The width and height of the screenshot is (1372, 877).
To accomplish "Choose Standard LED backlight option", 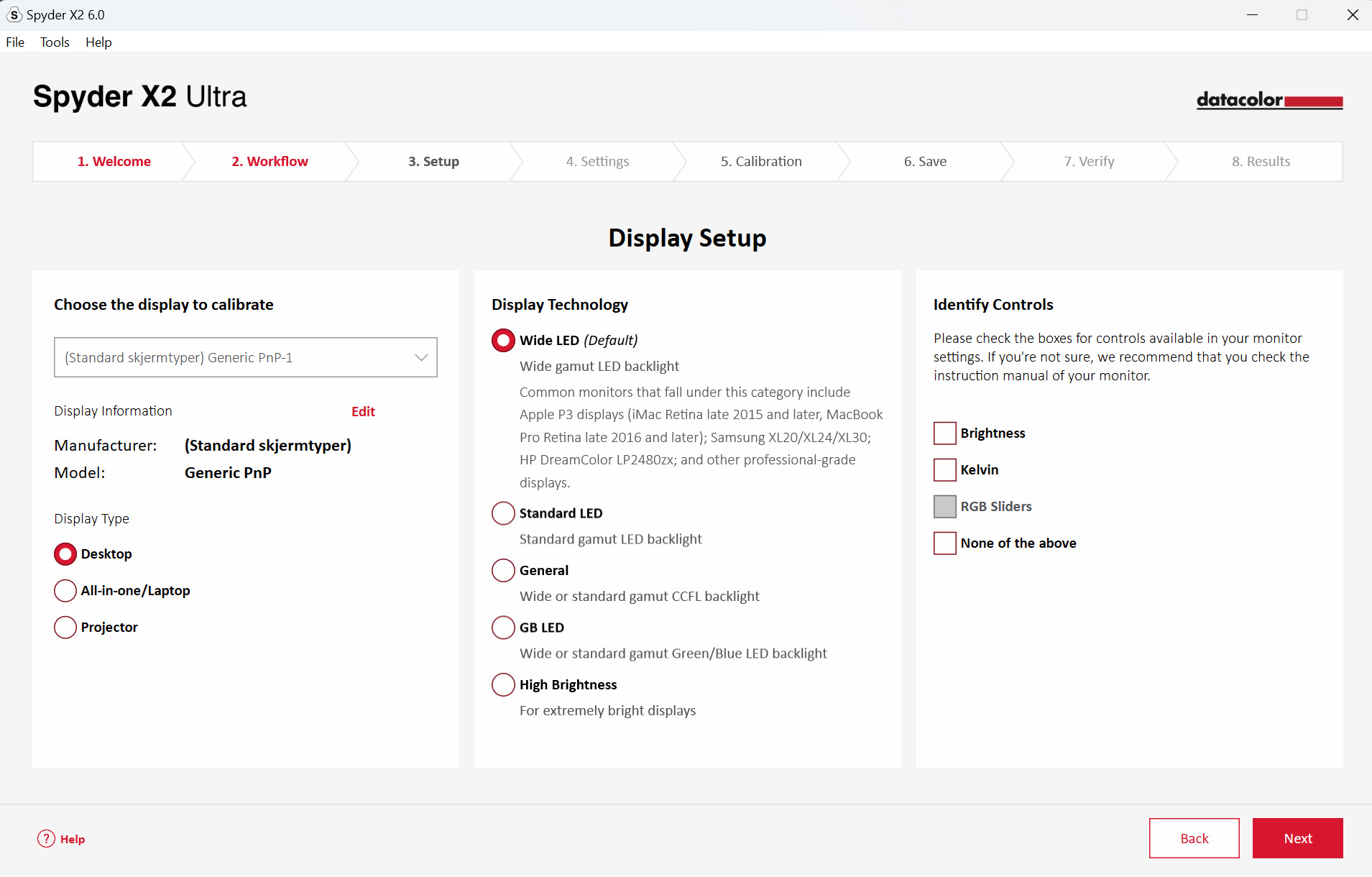I will (503, 513).
